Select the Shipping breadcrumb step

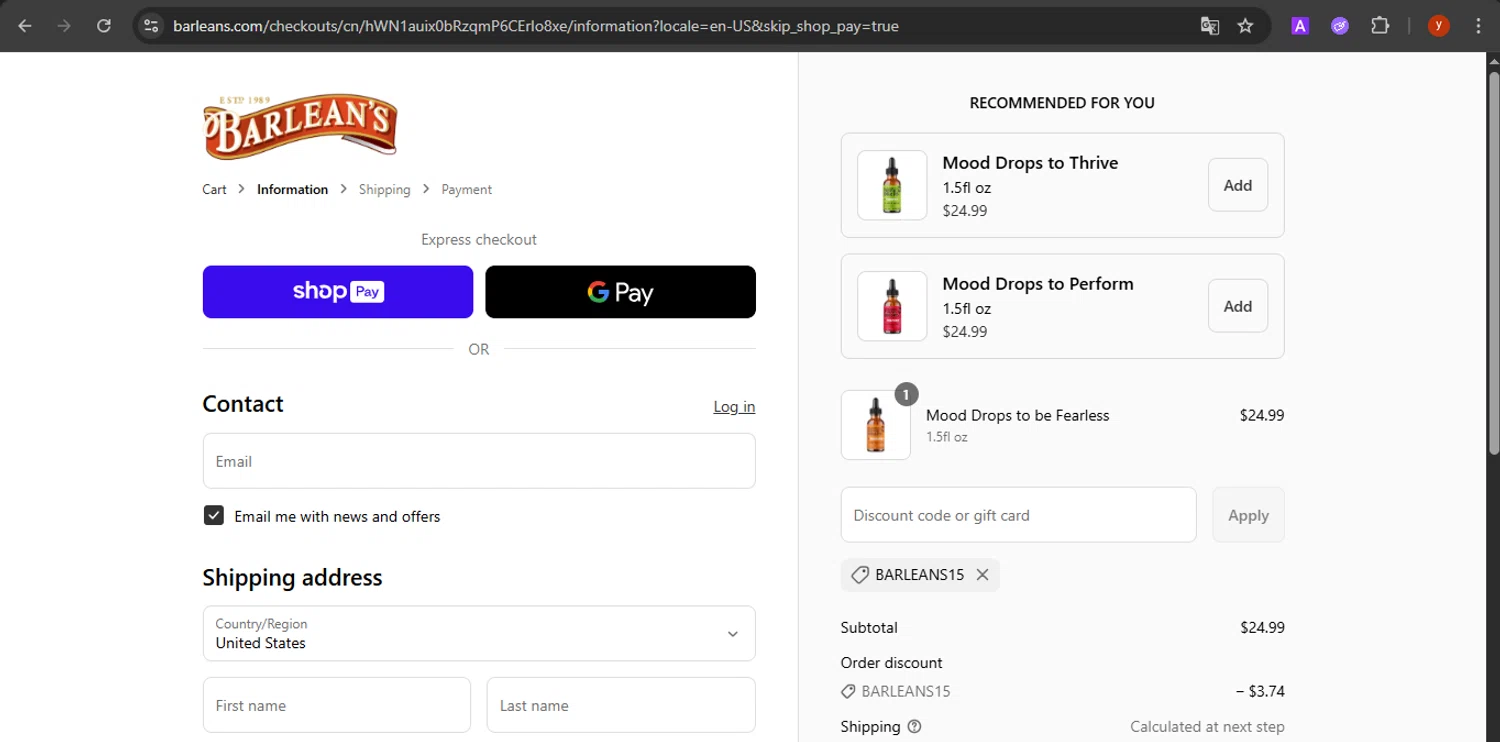click(x=385, y=189)
